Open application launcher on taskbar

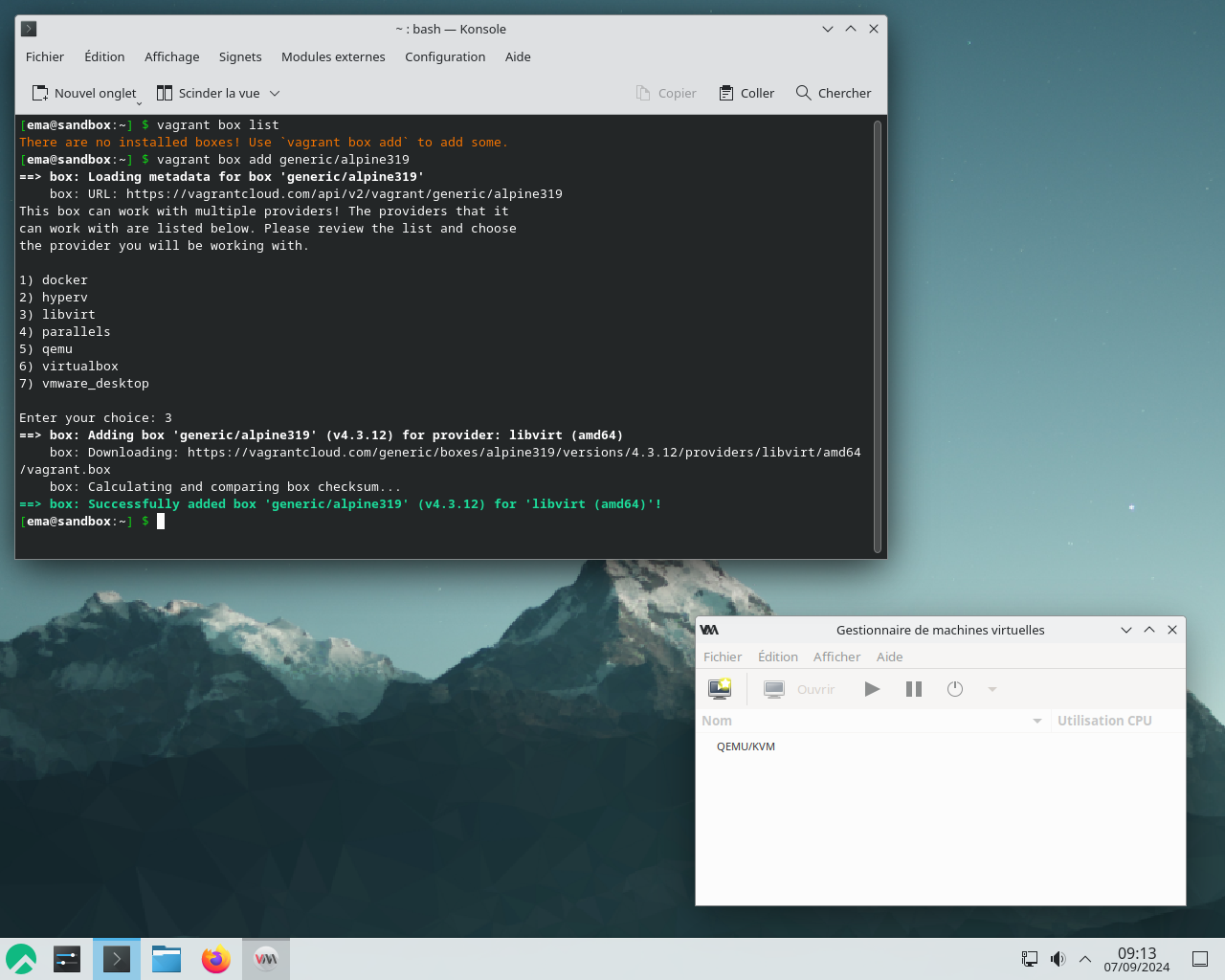[x=21, y=959]
